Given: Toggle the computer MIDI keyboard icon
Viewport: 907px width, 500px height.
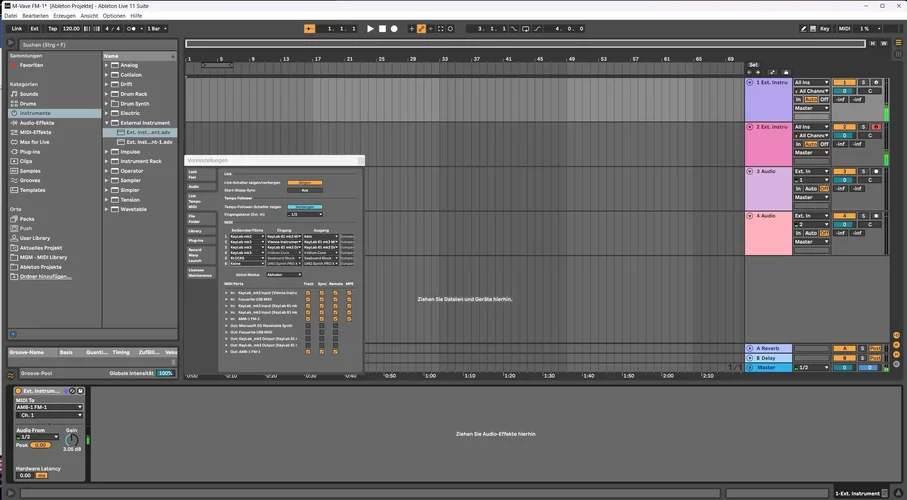Looking at the screenshot, I should click(813, 28).
